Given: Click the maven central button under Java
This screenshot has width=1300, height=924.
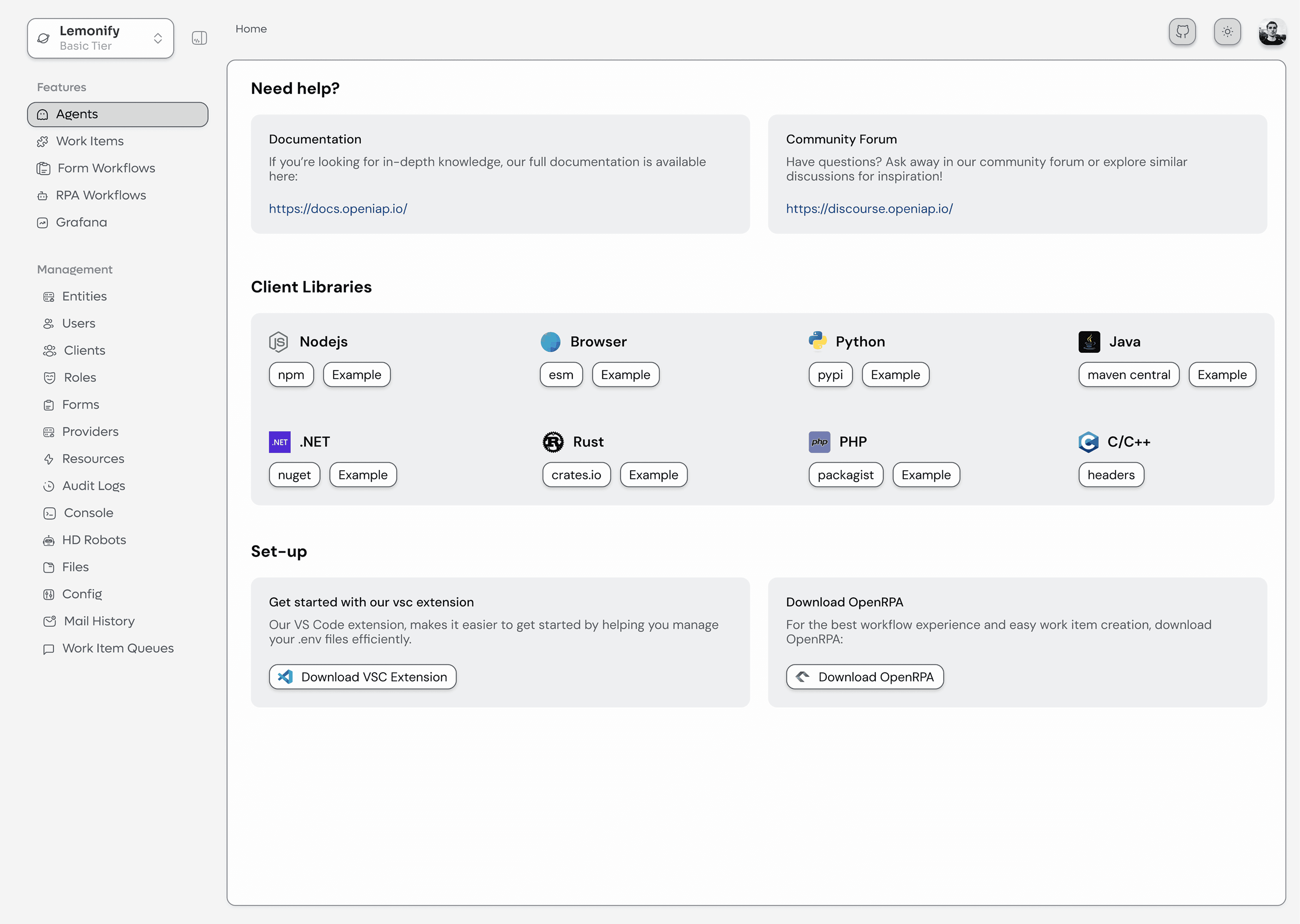Looking at the screenshot, I should [x=1128, y=375].
